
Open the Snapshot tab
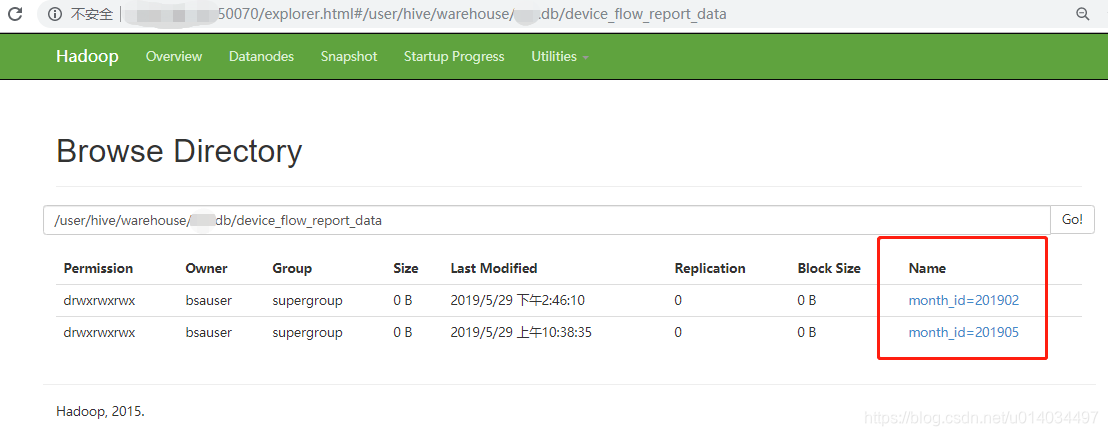point(349,57)
